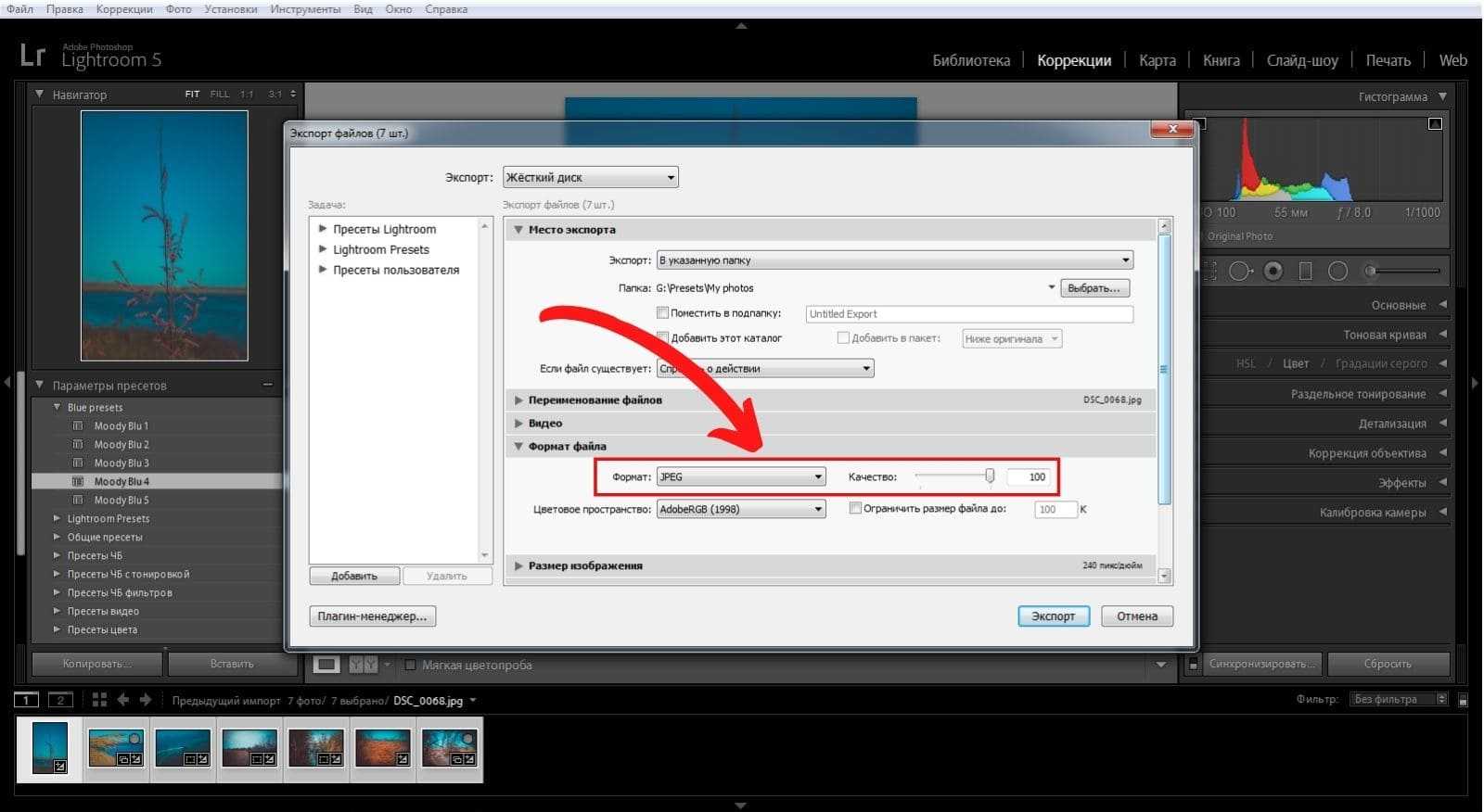Open 'Цветовое пространство' AdobeRGB dropdown
Screen dimensions: 1484x812
pos(740,509)
